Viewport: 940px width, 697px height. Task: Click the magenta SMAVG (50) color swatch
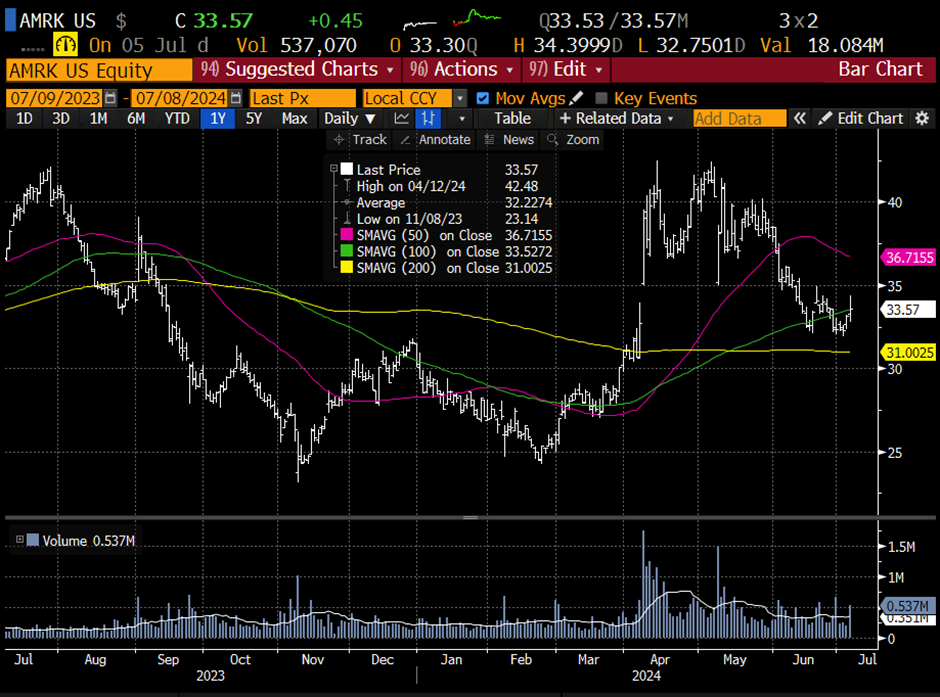click(347, 235)
